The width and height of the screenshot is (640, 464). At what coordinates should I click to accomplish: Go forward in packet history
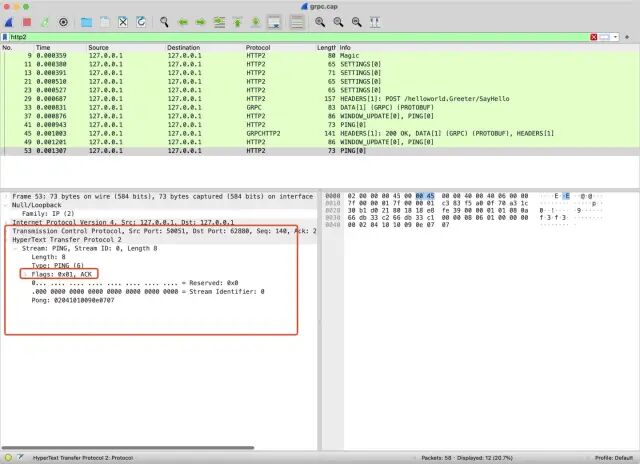(x=200, y=22)
